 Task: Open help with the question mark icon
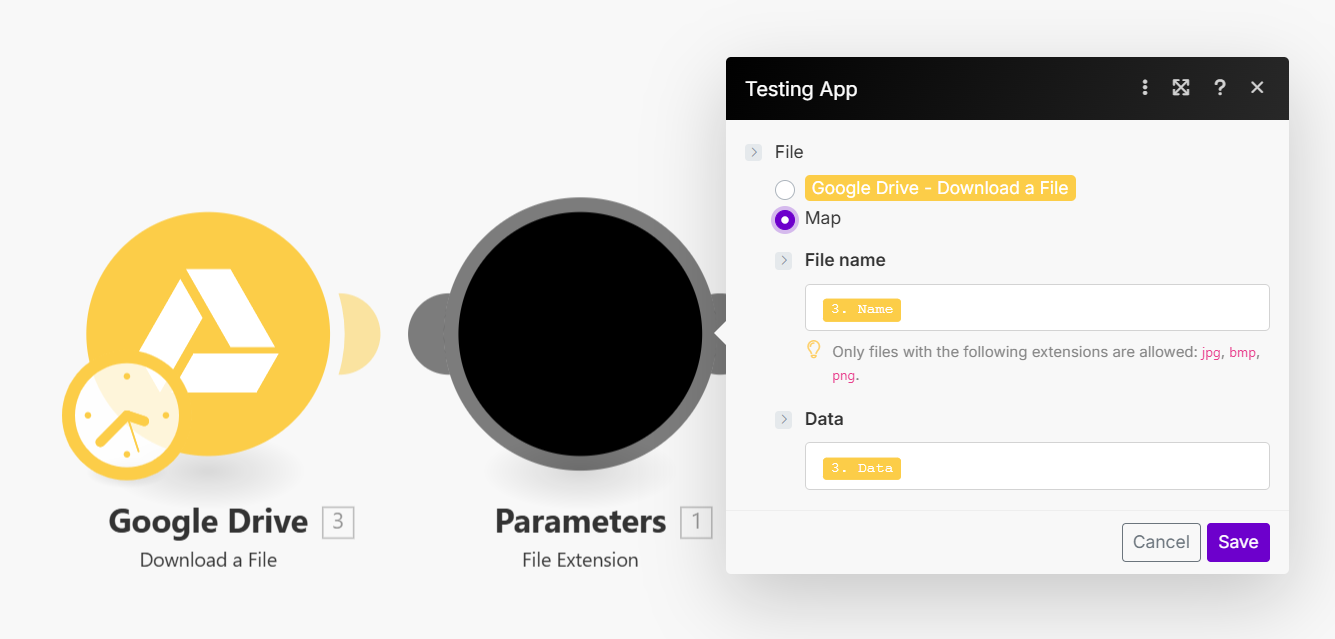pos(1219,88)
